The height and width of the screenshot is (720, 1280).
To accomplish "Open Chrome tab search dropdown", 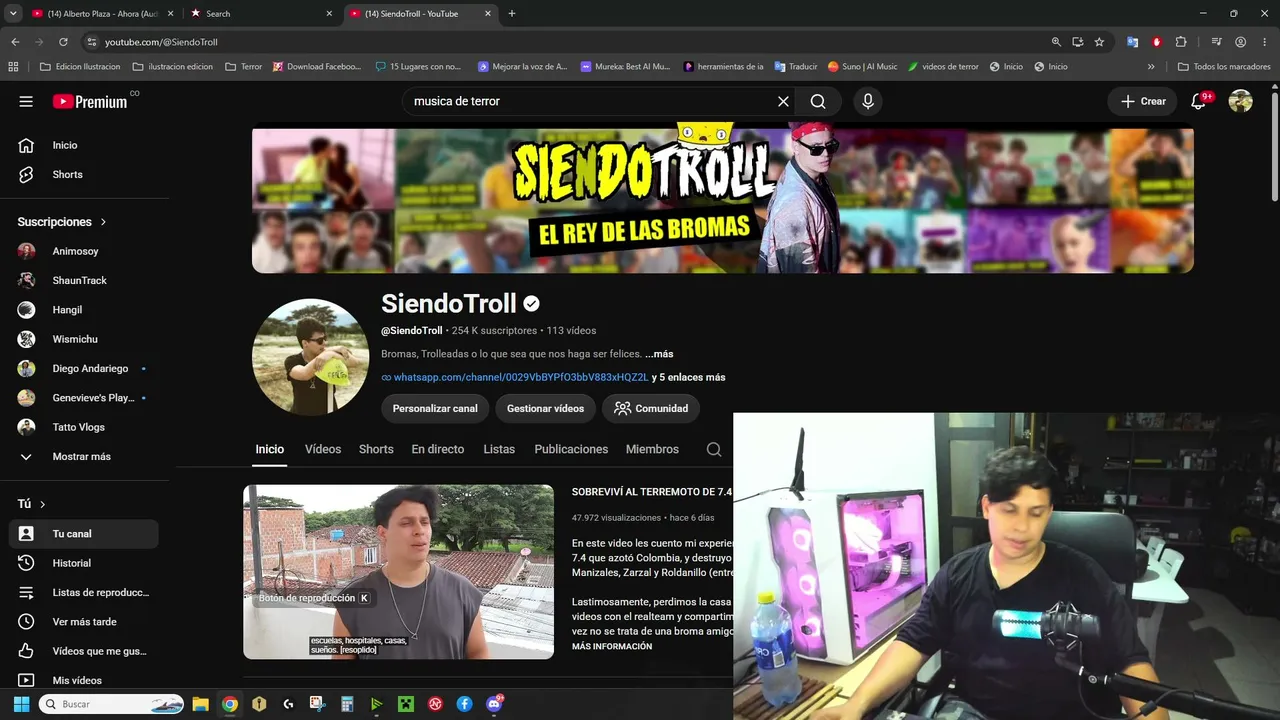I will point(13,14).
